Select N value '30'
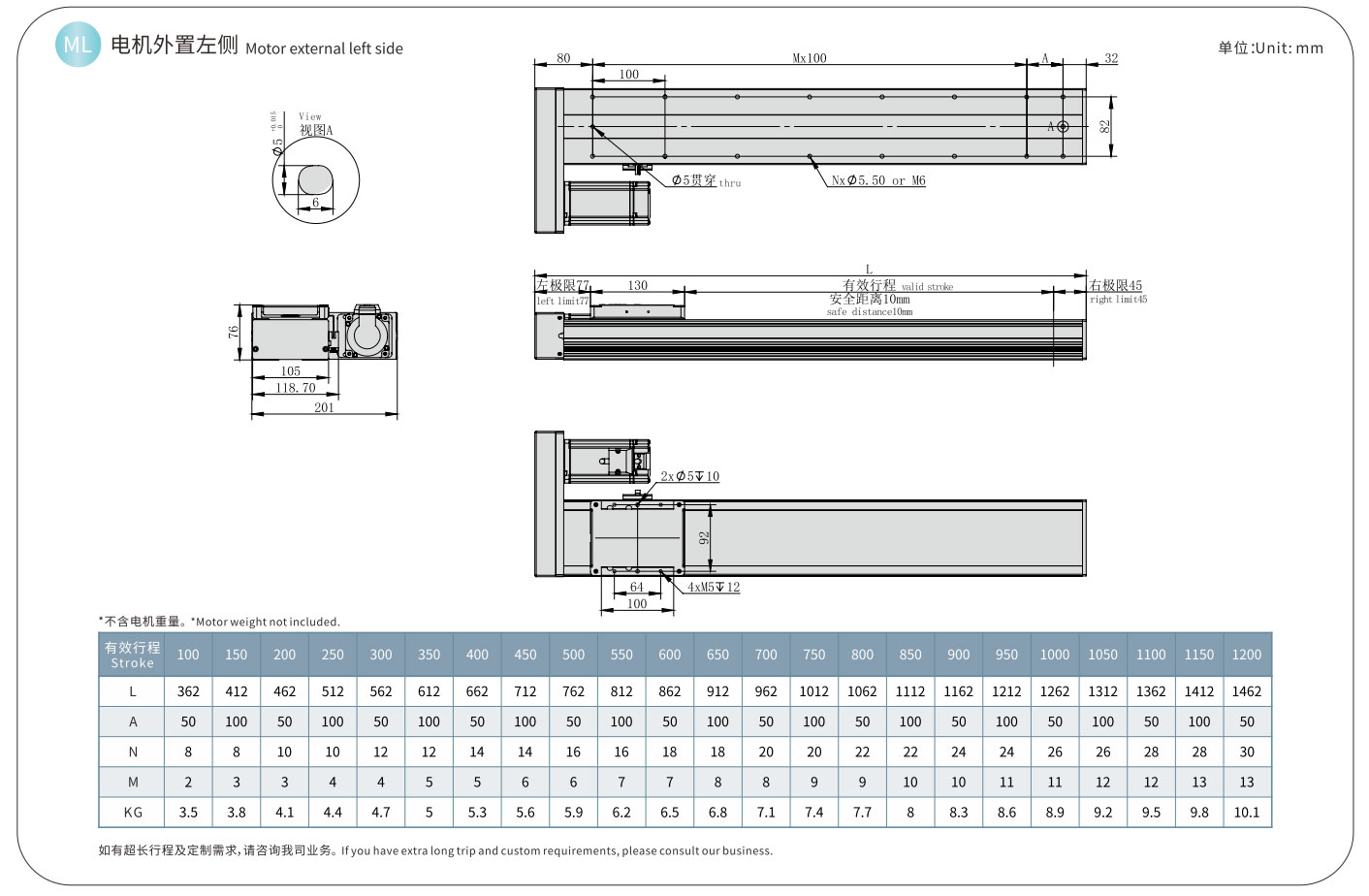The width and height of the screenshot is (1369, 896). [x=1247, y=752]
